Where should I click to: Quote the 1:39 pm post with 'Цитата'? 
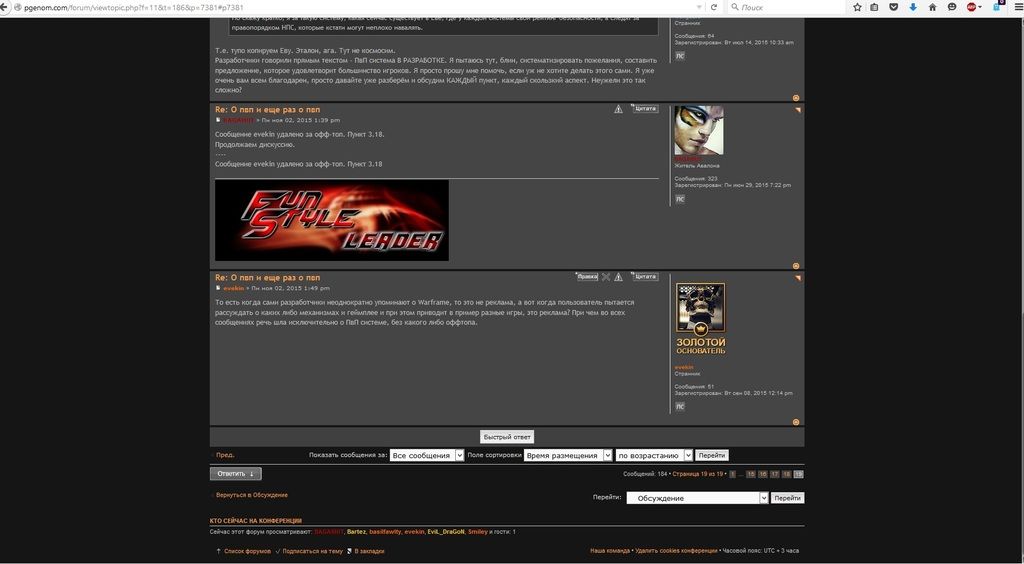[x=645, y=109]
